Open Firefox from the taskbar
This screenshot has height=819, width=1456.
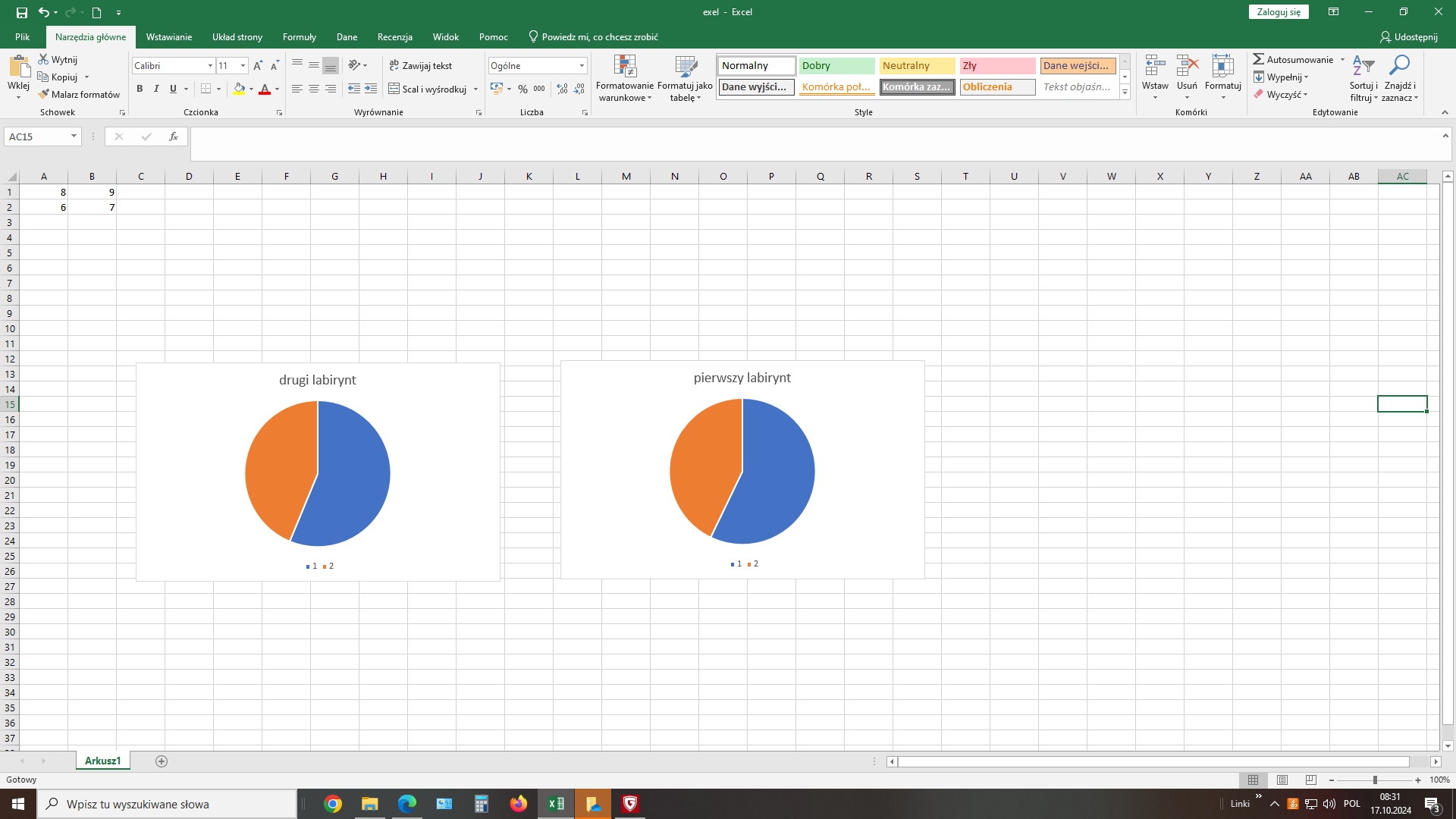click(519, 804)
